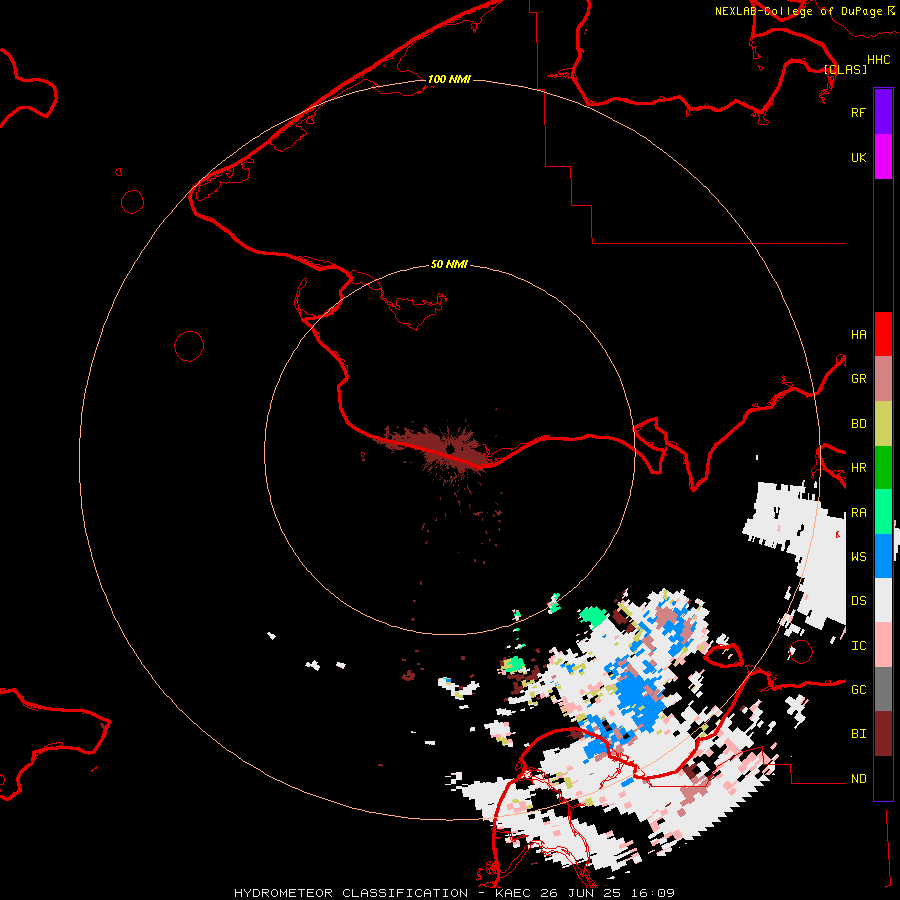Click the 100 NMI range ring label

449,79
